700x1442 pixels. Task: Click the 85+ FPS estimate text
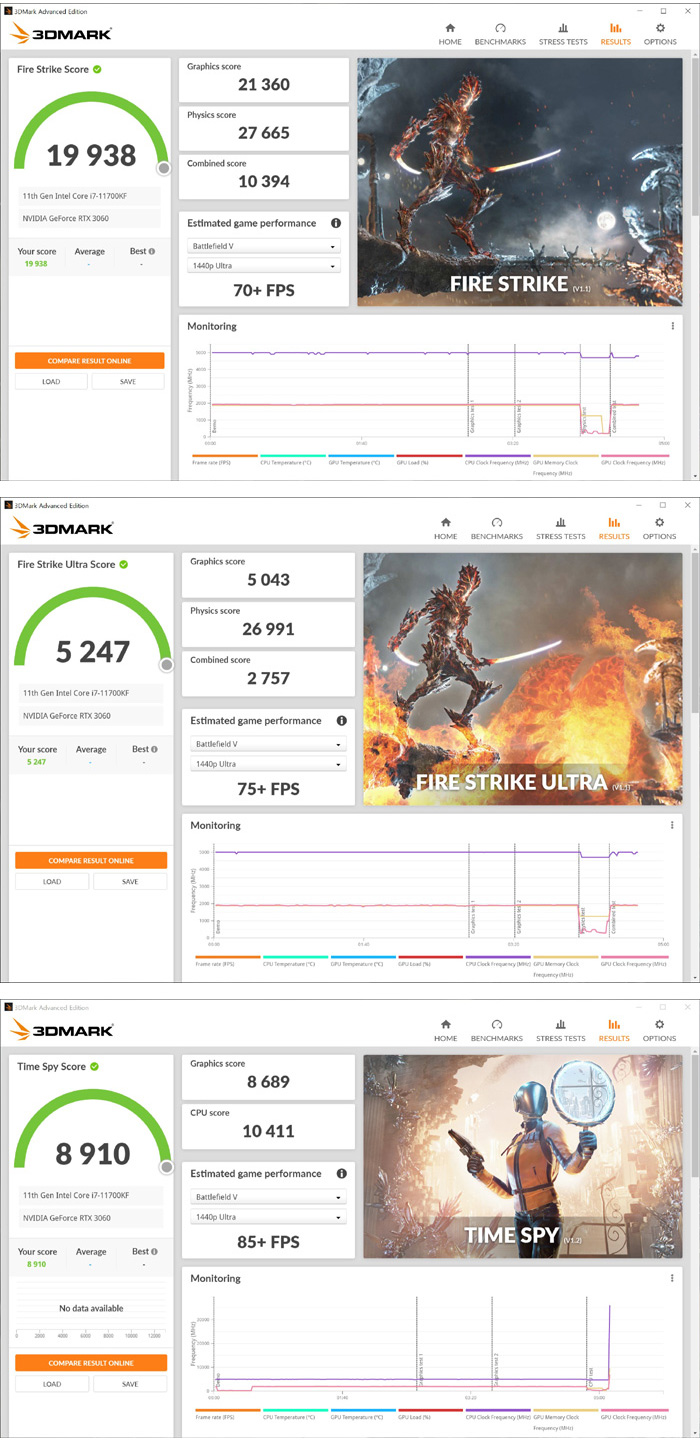(268, 1243)
